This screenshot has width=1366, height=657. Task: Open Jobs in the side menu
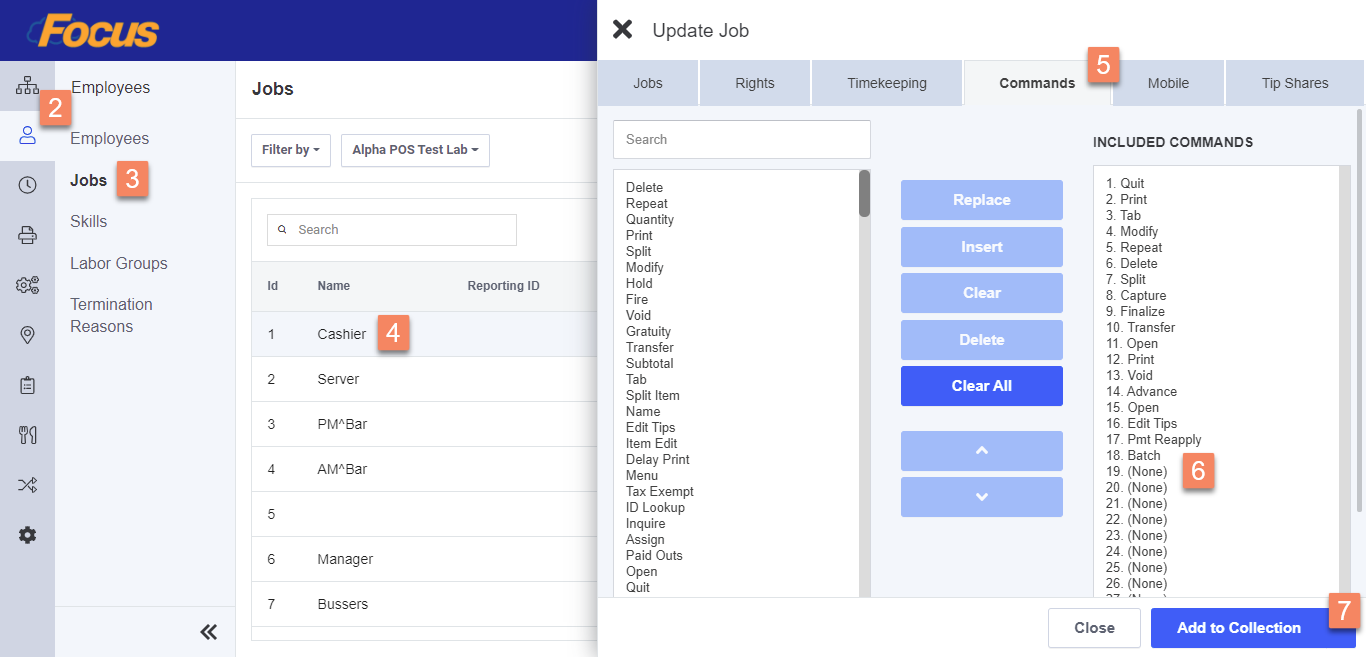pyautogui.click(x=89, y=181)
